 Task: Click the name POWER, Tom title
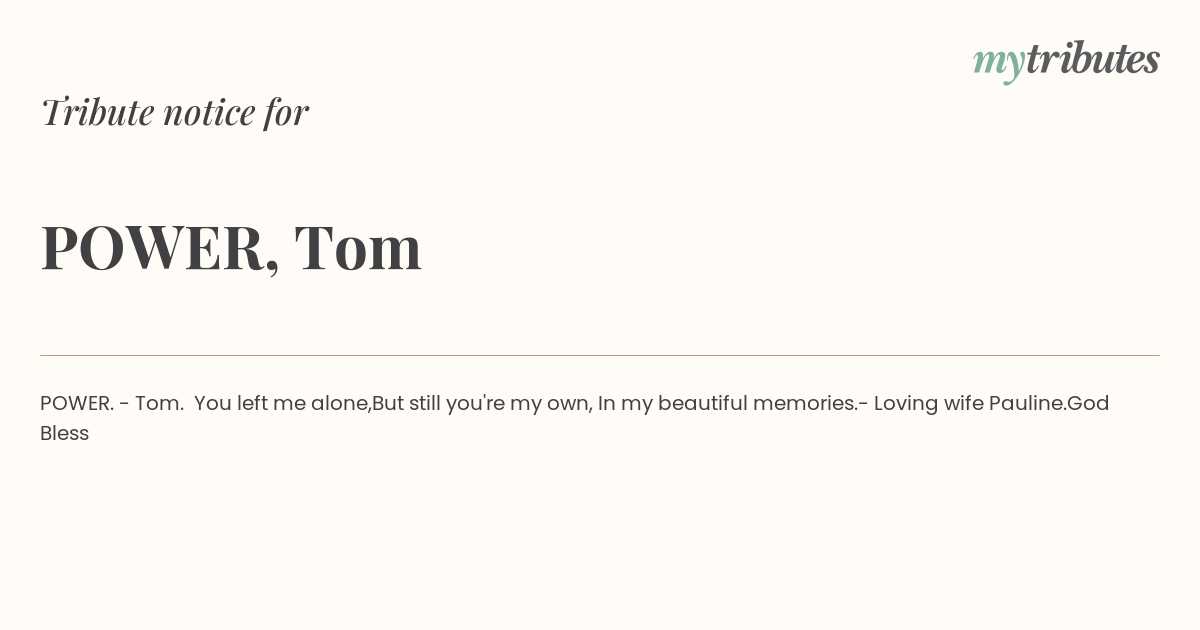[x=231, y=247]
